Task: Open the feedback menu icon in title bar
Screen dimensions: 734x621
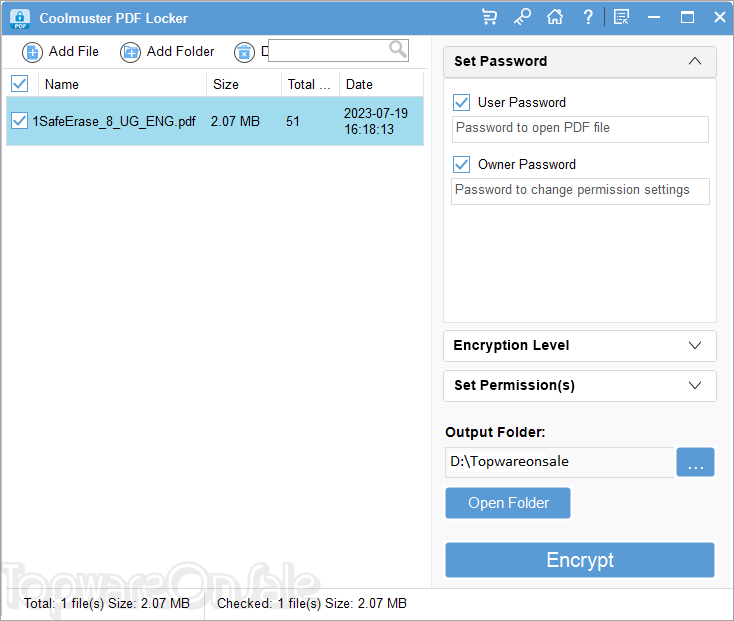Action: pos(621,18)
